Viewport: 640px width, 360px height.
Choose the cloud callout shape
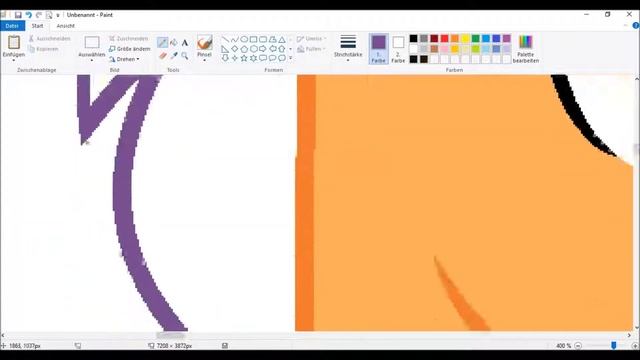click(x=282, y=58)
